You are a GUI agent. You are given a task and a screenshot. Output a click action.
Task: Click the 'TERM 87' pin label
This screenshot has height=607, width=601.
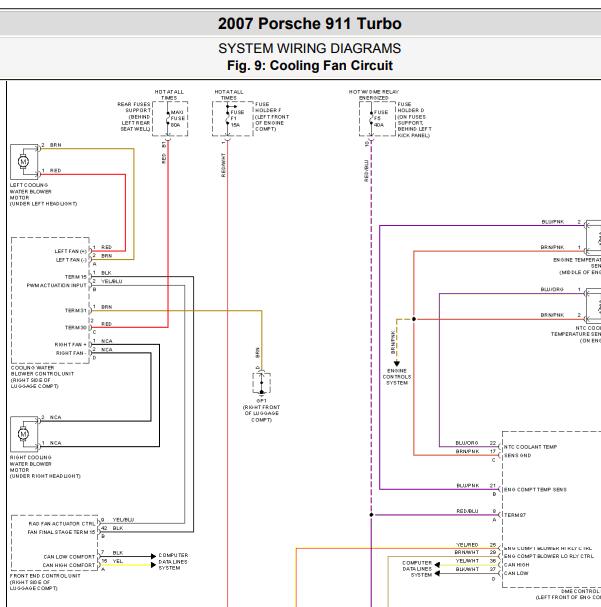[x=515, y=515]
